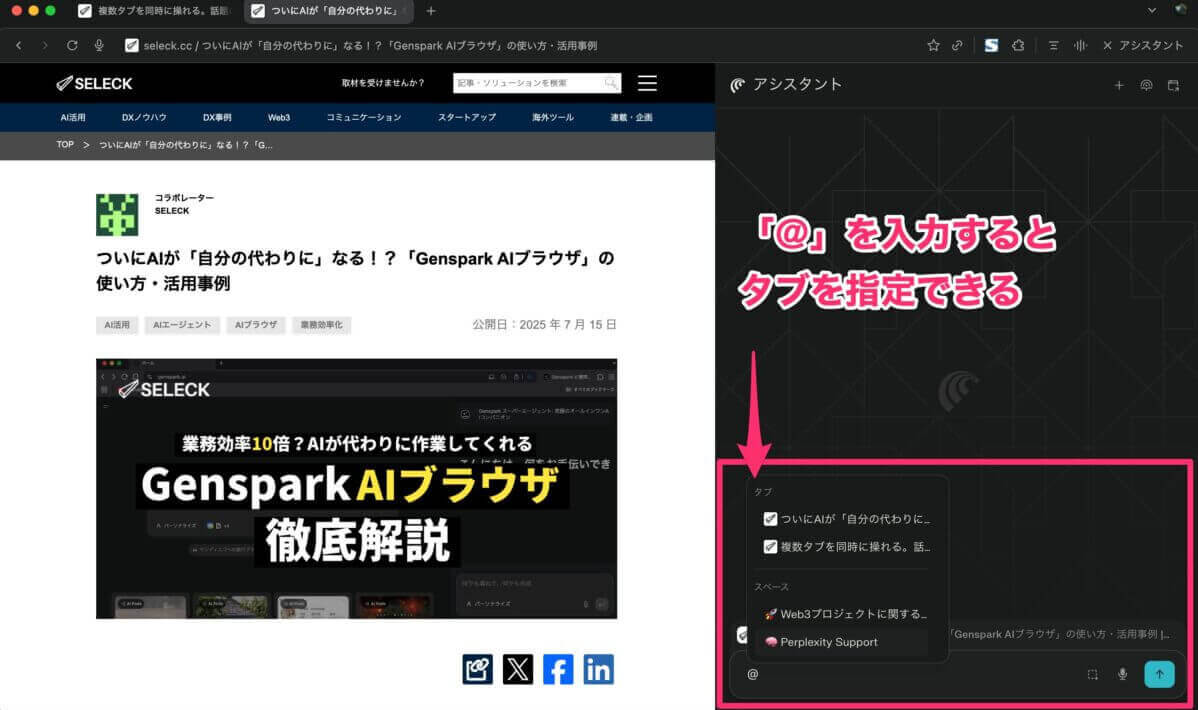Open a new tab with plus button
This screenshot has height=710, width=1198.
pyautogui.click(x=431, y=11)
